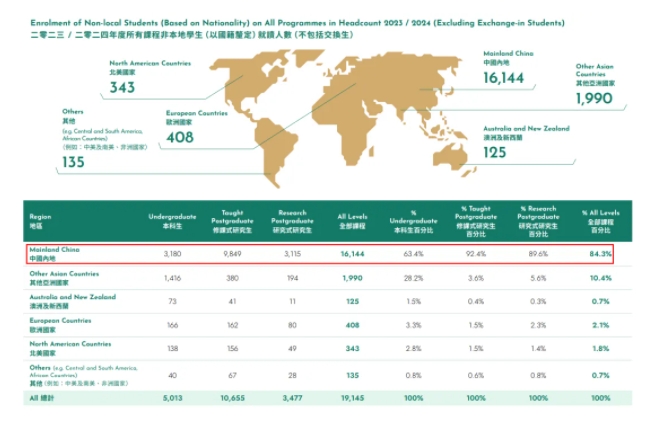Click the Taught Postgraduate column header
The height and width of the screenshot is (427, 654).
coord(239,218)
